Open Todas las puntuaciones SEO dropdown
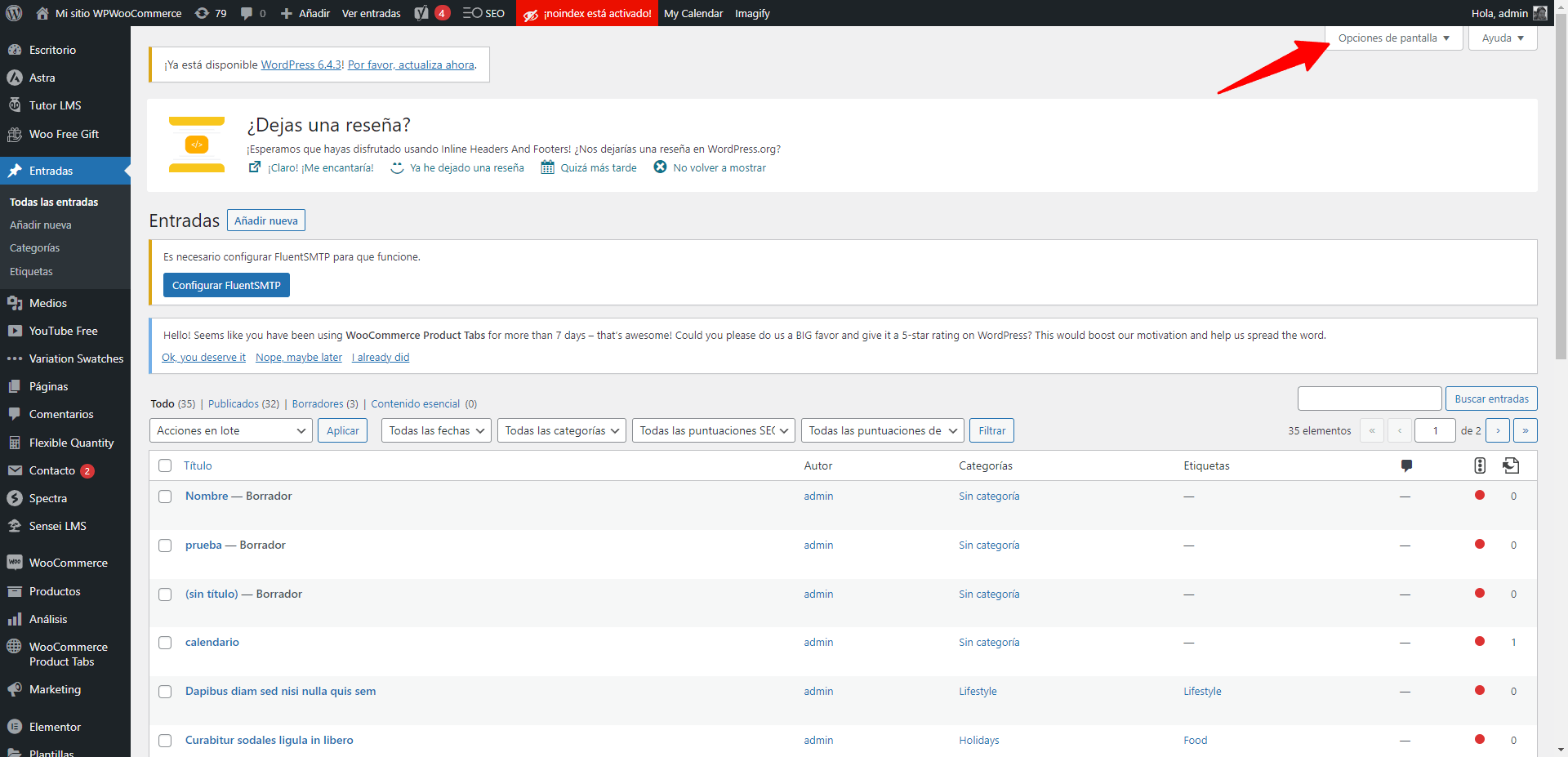Image resolution: width=1568 pixels, height=757 pixels. [714, 430]
